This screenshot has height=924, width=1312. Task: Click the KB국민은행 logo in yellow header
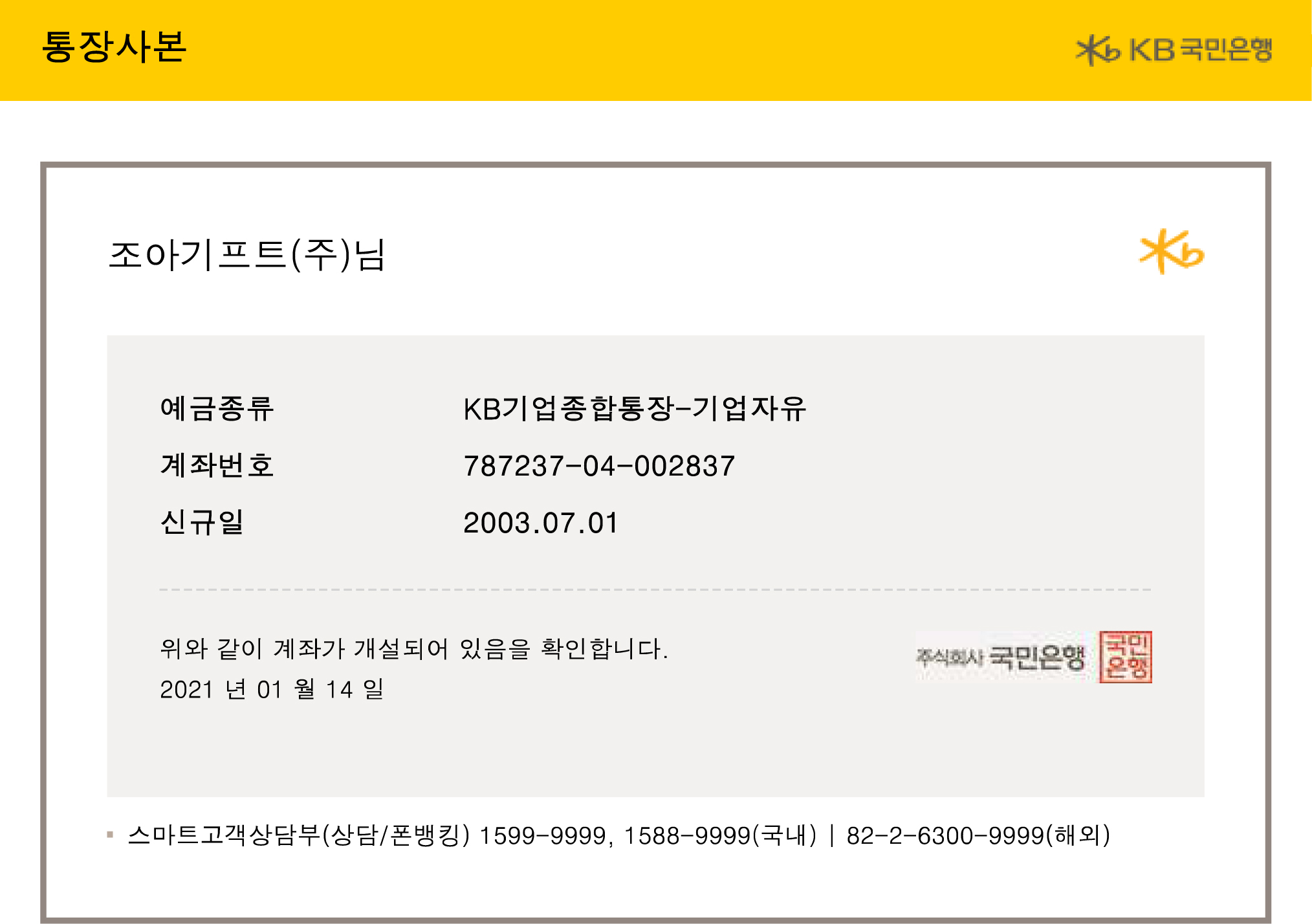(1174, 50)
